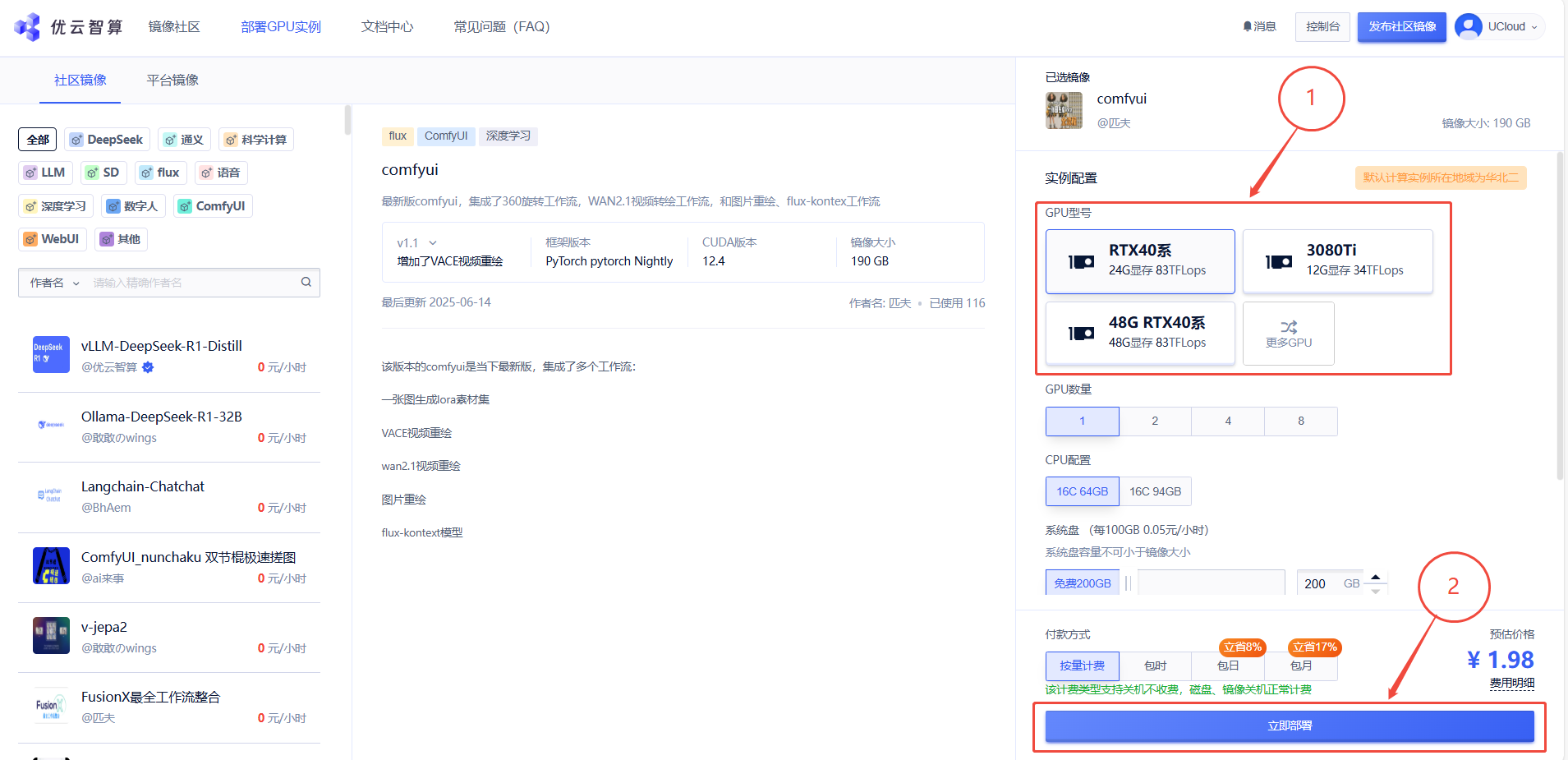Open the UCloud user avatar

[x=1469, y=26]
